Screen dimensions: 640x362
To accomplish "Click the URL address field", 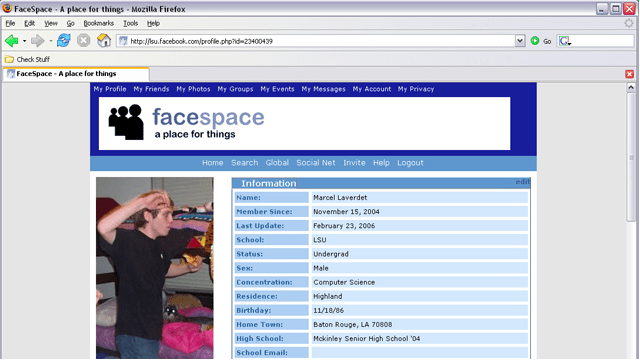I will click(x=317, y=41).
